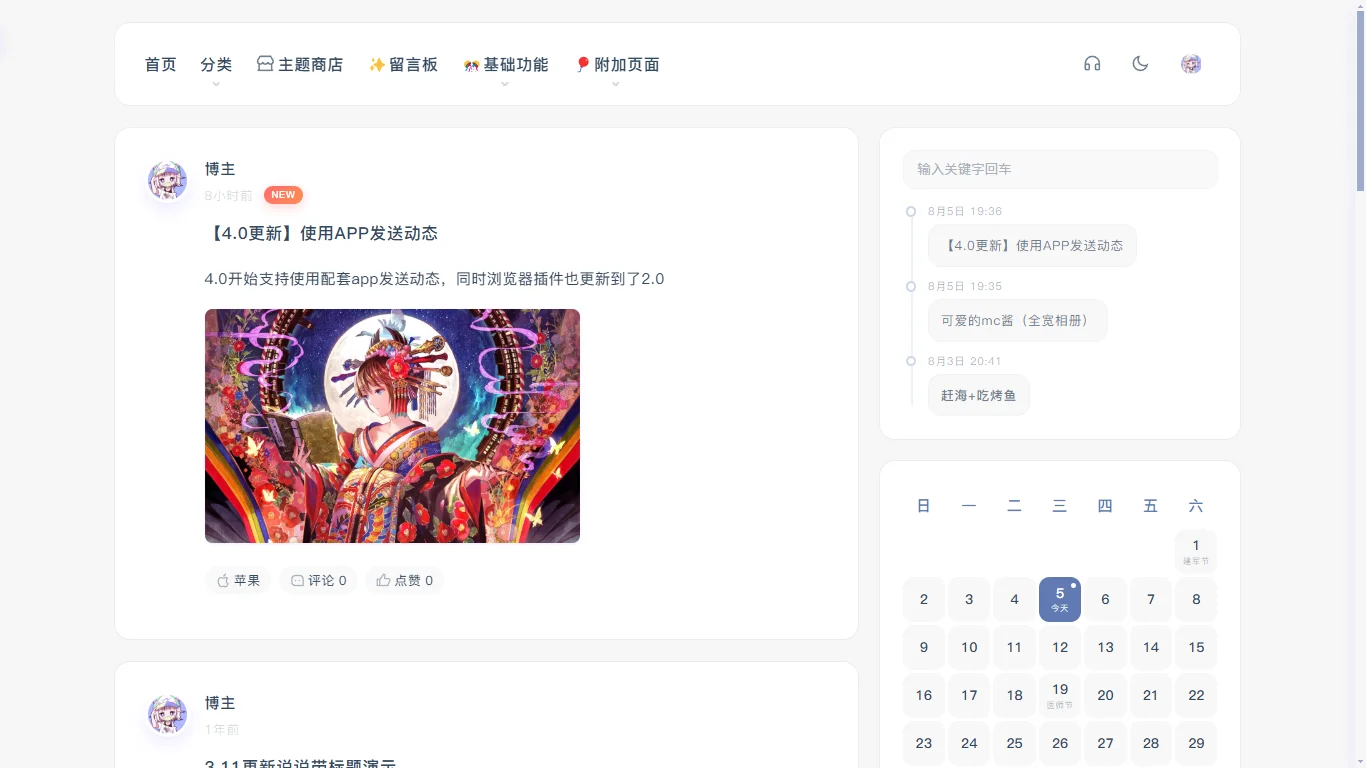Select calendar day 26

tap(1060, 743)
